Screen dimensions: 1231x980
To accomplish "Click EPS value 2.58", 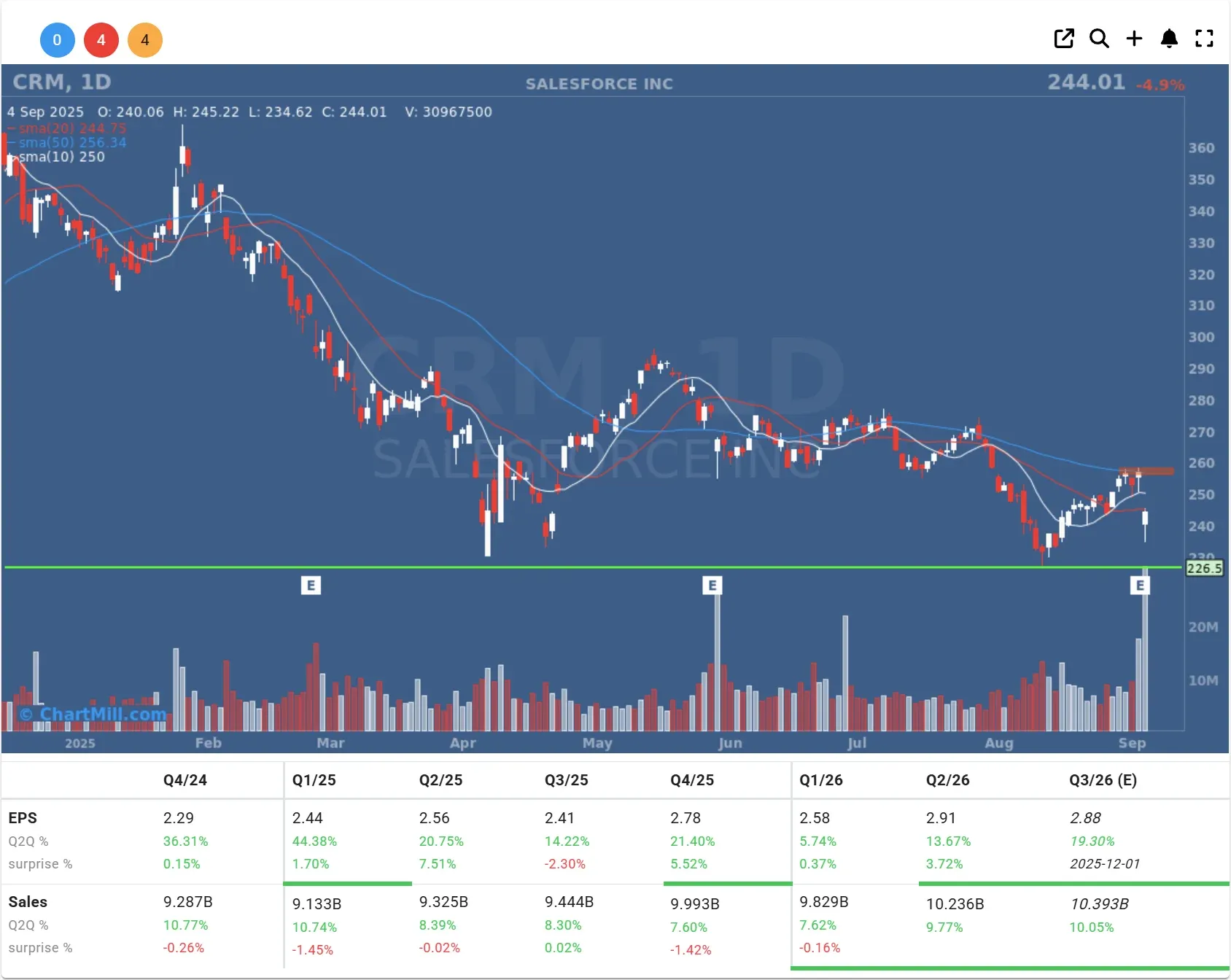I will point(815,818).
